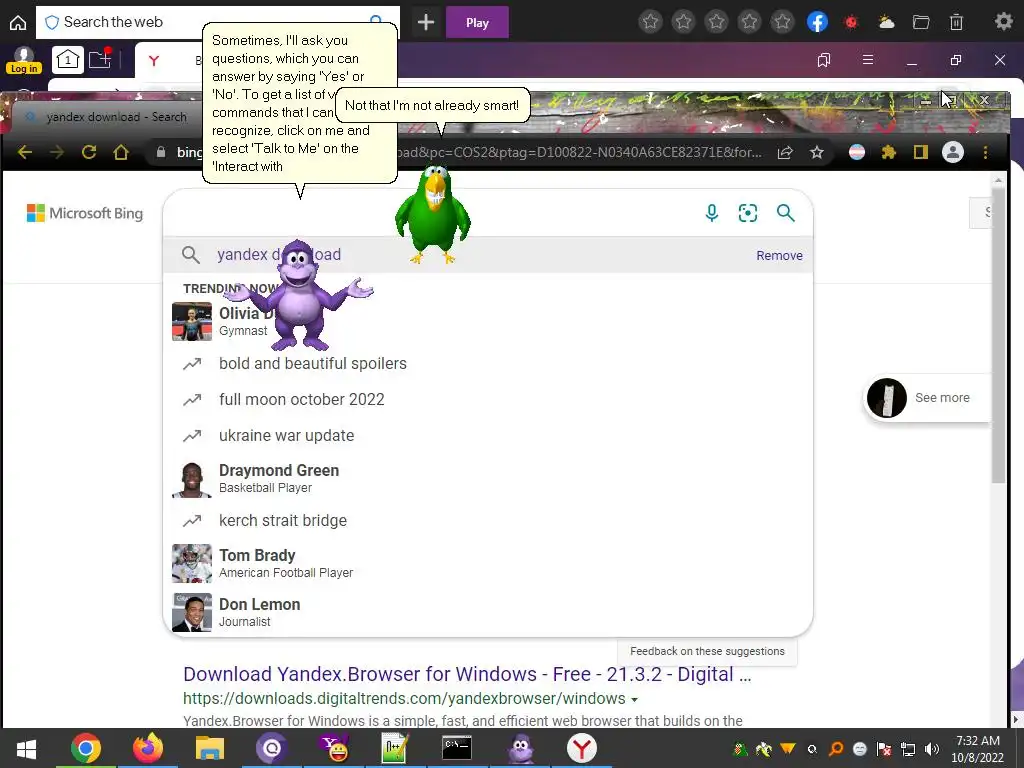Open the Yandex browser taskbar icon
The image size is (1024, 768).
point(581,748)
